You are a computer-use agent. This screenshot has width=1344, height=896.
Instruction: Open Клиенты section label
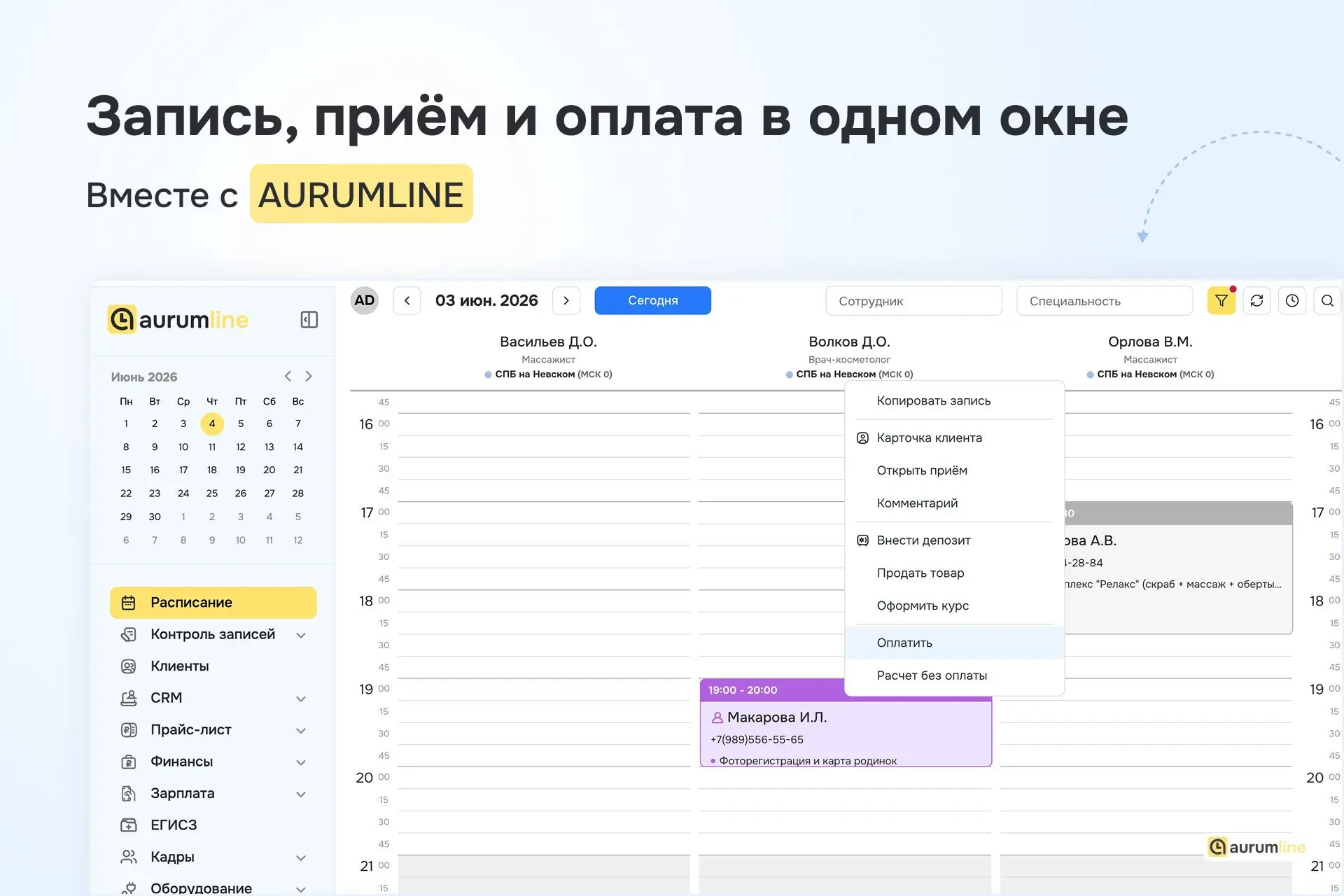[180, 666]
